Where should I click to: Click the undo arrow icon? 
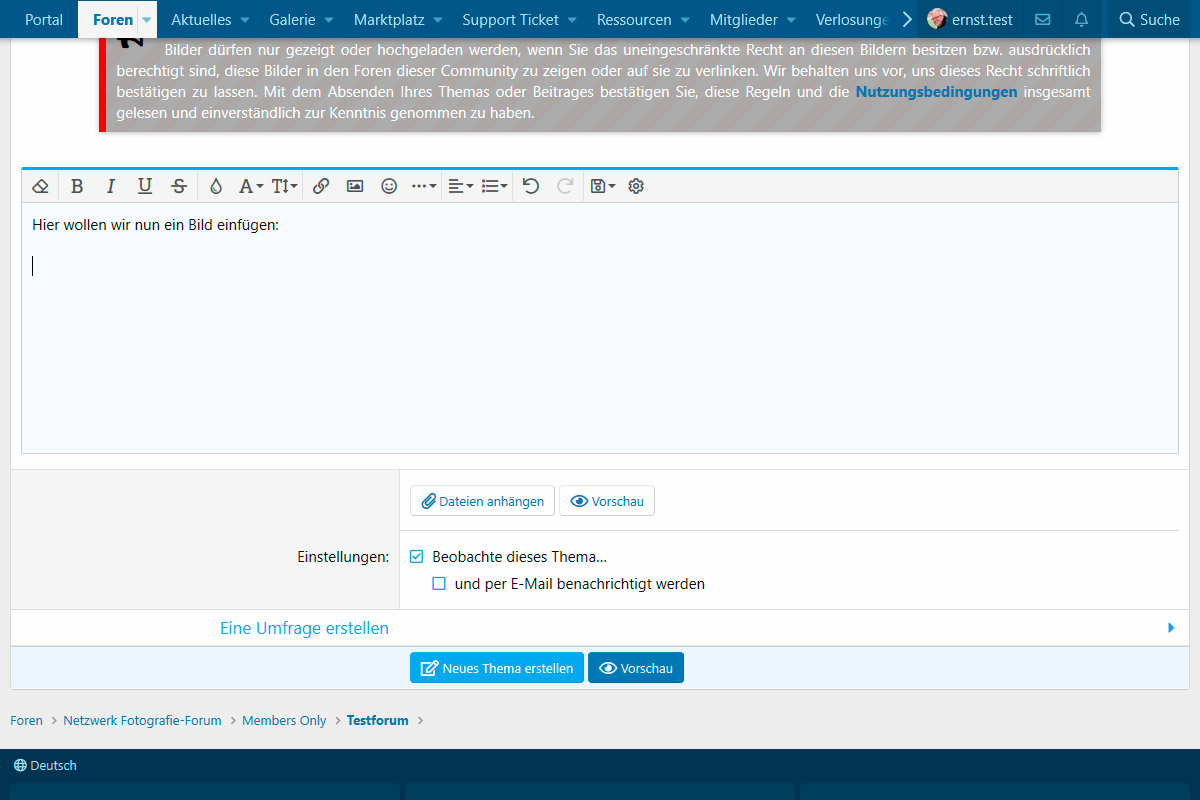pyautogui.click(x=531, y=186)
